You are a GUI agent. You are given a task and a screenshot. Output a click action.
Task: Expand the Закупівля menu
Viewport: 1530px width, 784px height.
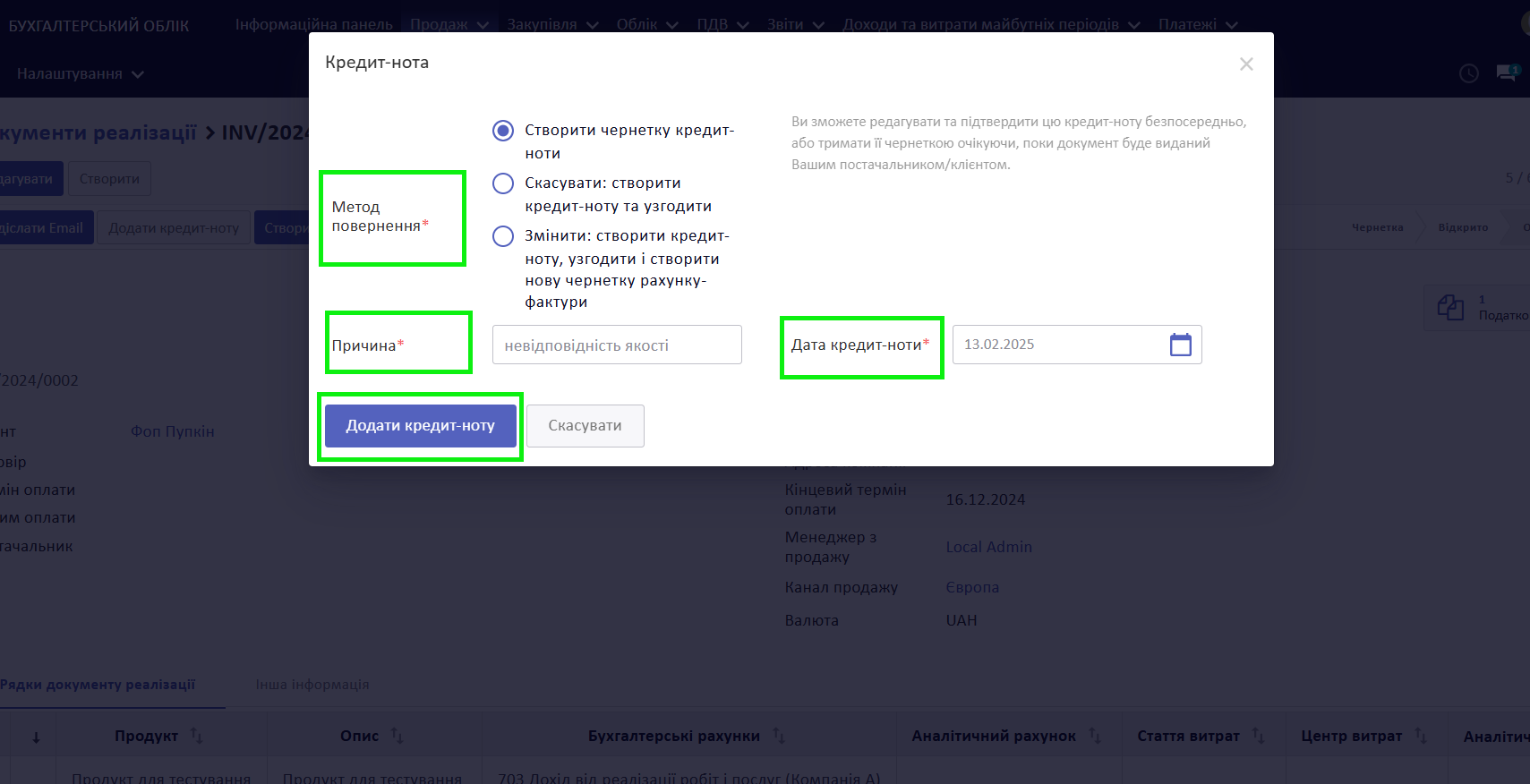coord(552,24)
